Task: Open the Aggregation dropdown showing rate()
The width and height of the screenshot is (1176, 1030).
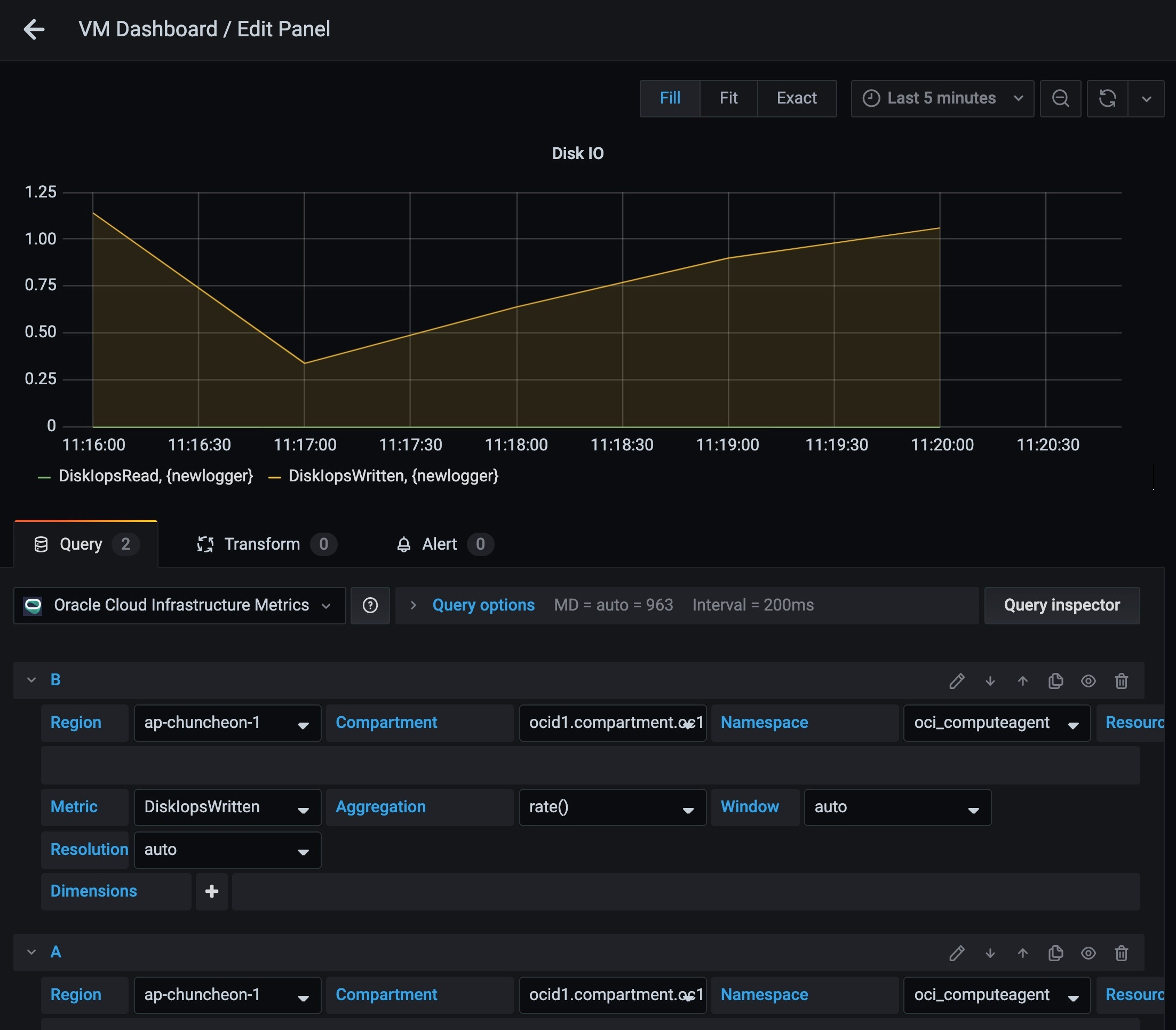Action: tap(611, 807)
